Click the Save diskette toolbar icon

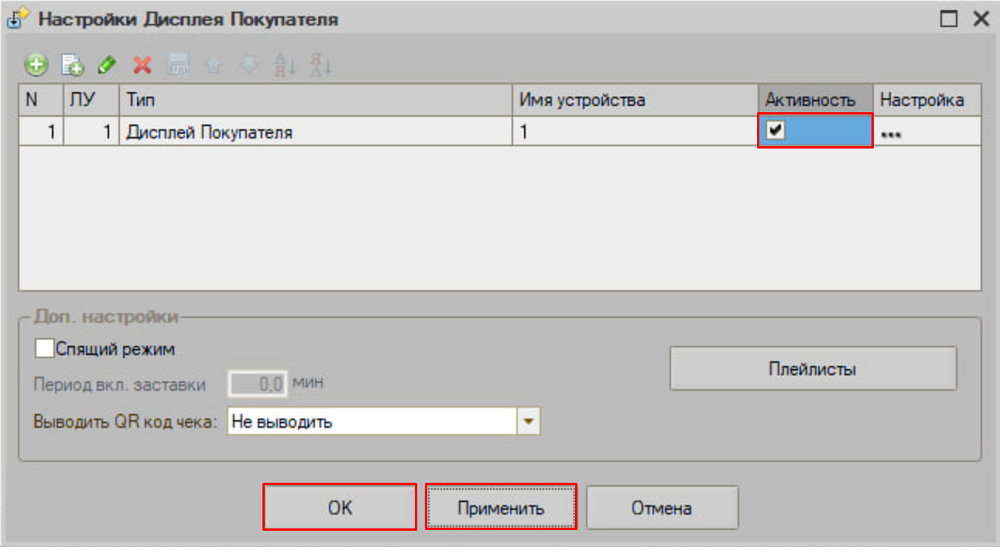(178, 66)
